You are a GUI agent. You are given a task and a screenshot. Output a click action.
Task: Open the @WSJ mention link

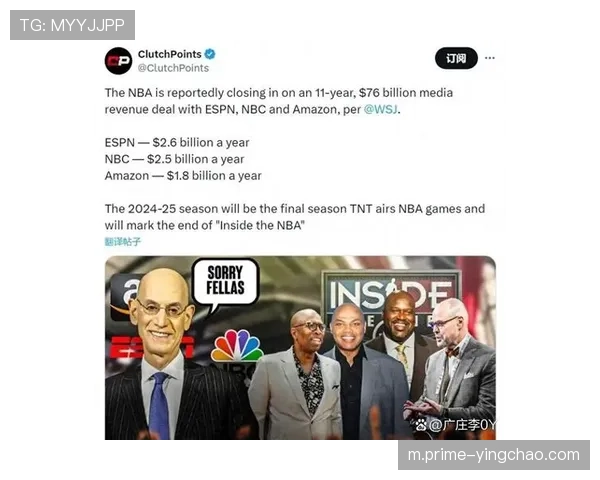380,109
